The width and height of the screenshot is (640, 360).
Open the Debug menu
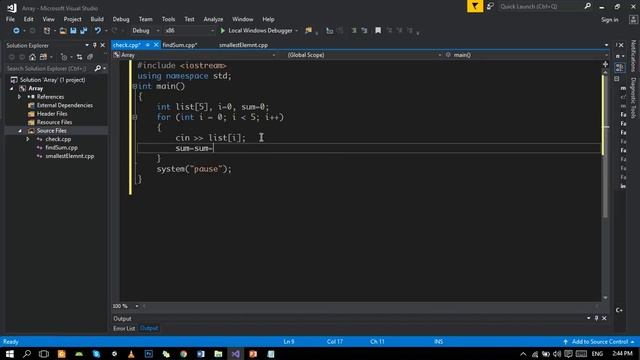[121, 19]
